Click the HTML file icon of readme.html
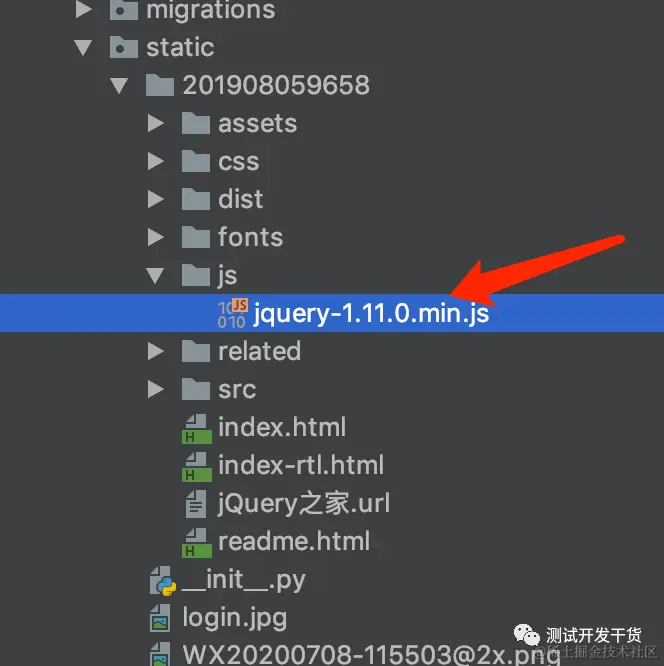Screen dimensions: 664x666 pyautogui.click(x=197, y=543)
